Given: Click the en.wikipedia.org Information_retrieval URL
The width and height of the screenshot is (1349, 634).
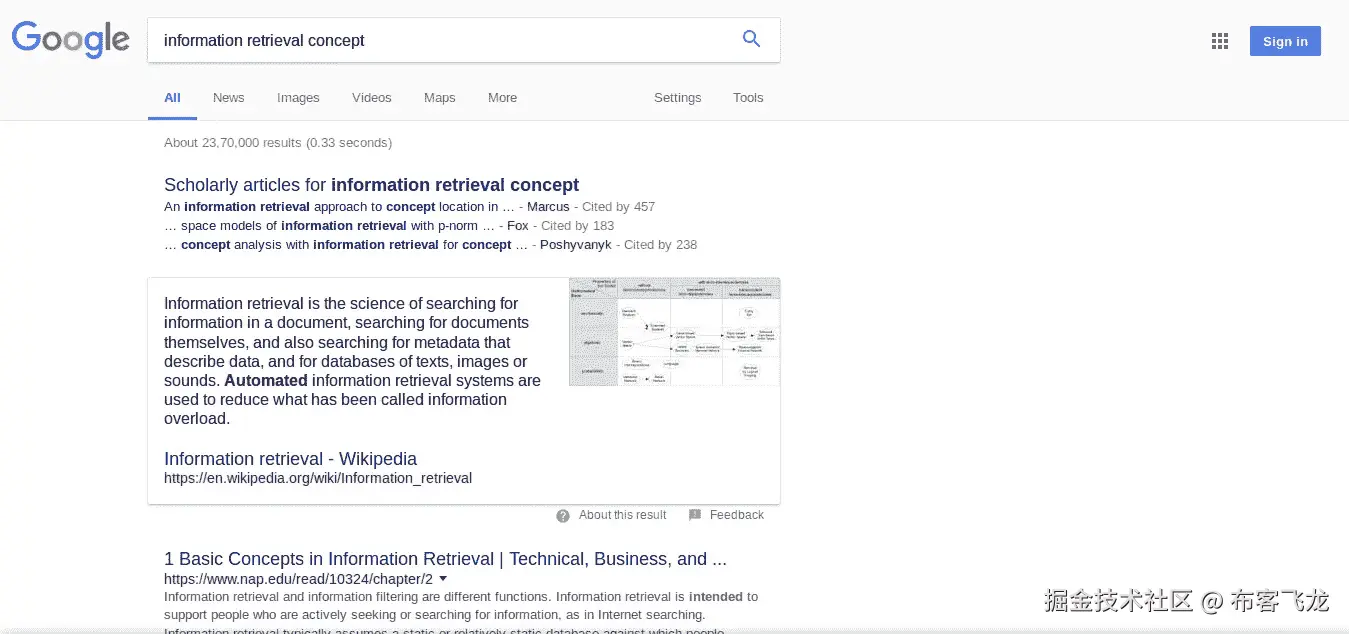Looking at the screenshot, I should coord(318,478).
